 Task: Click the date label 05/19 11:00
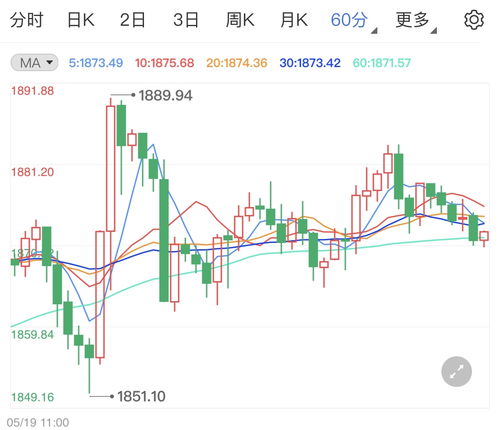[x=38, y=422]
